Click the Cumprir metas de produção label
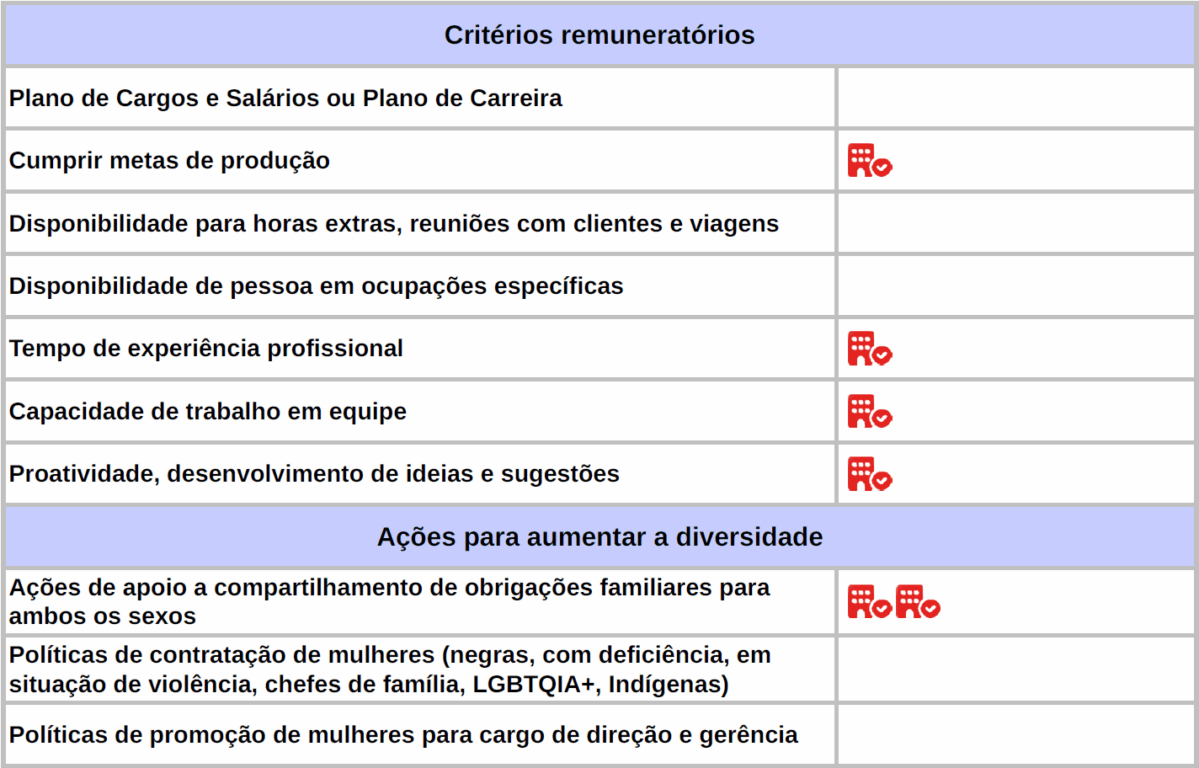The width and height of the screenshot is (1199, 768). (169, 161)
